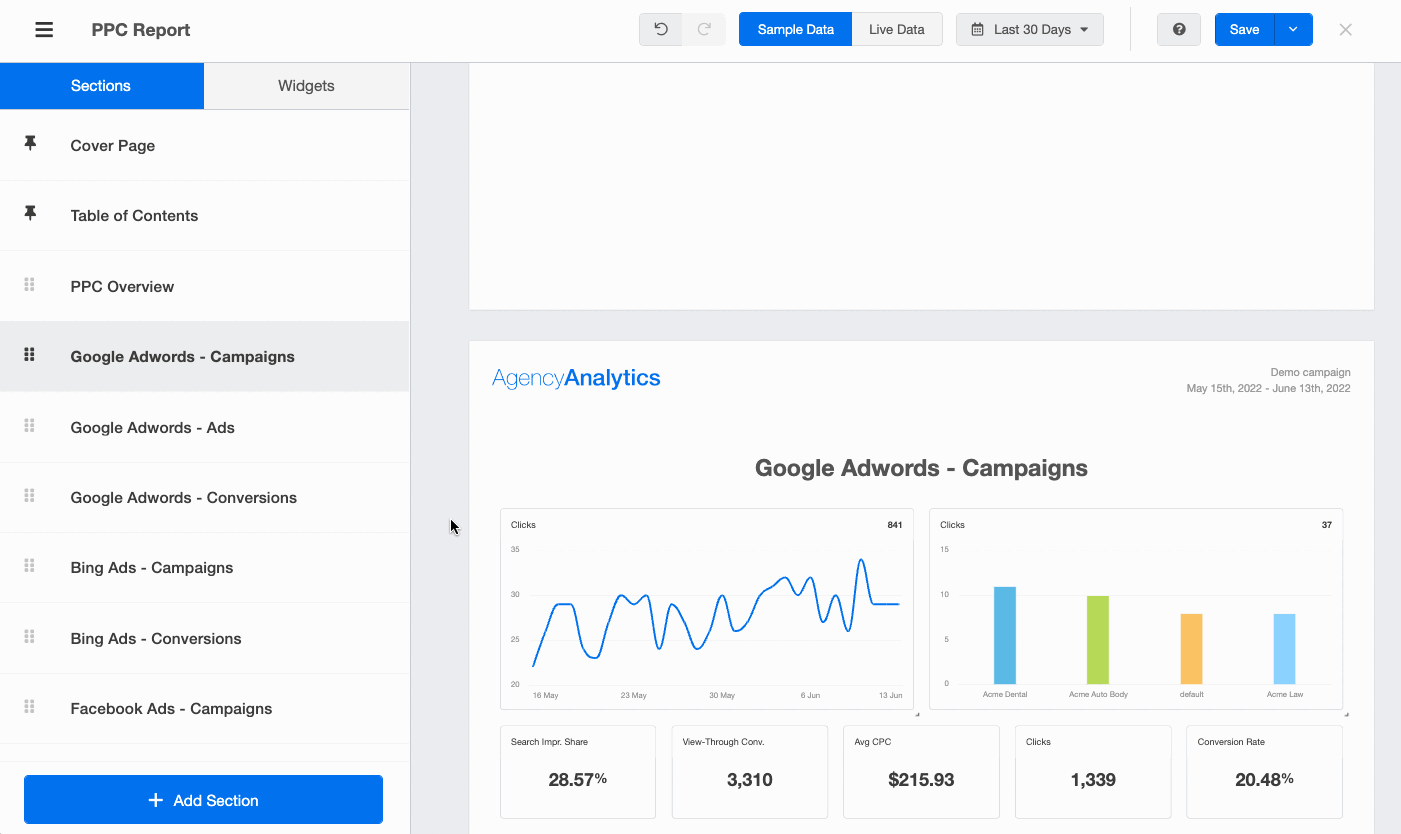
Task: Click the Redo arrow icon
Action: [x=703, y=29]
